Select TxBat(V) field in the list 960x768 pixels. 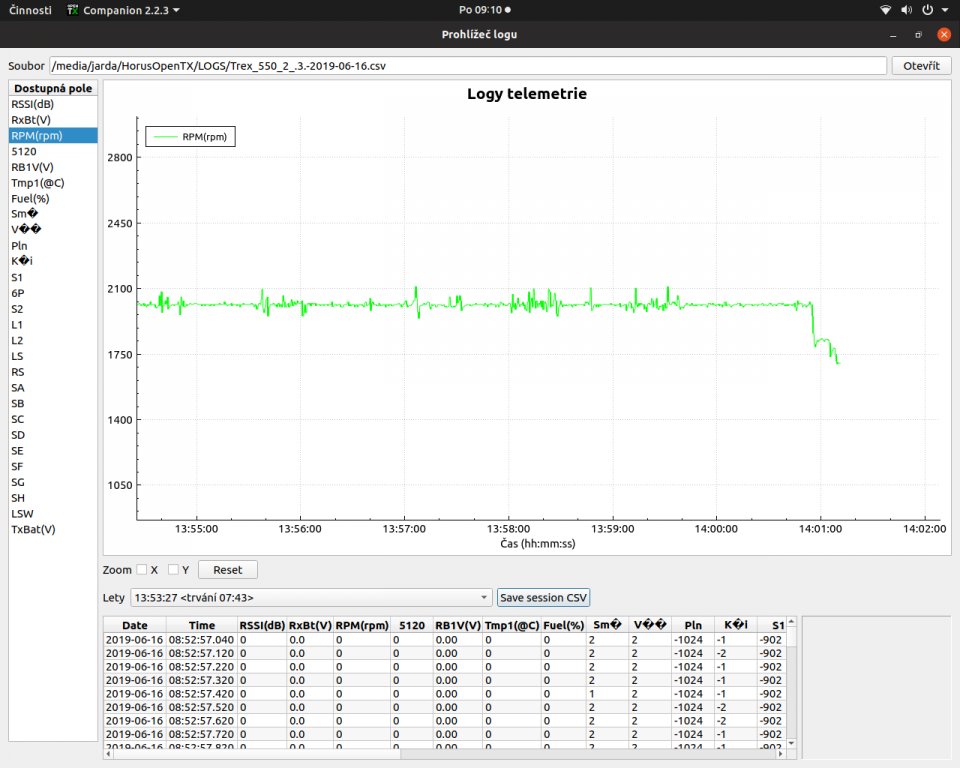click(33, 529)
